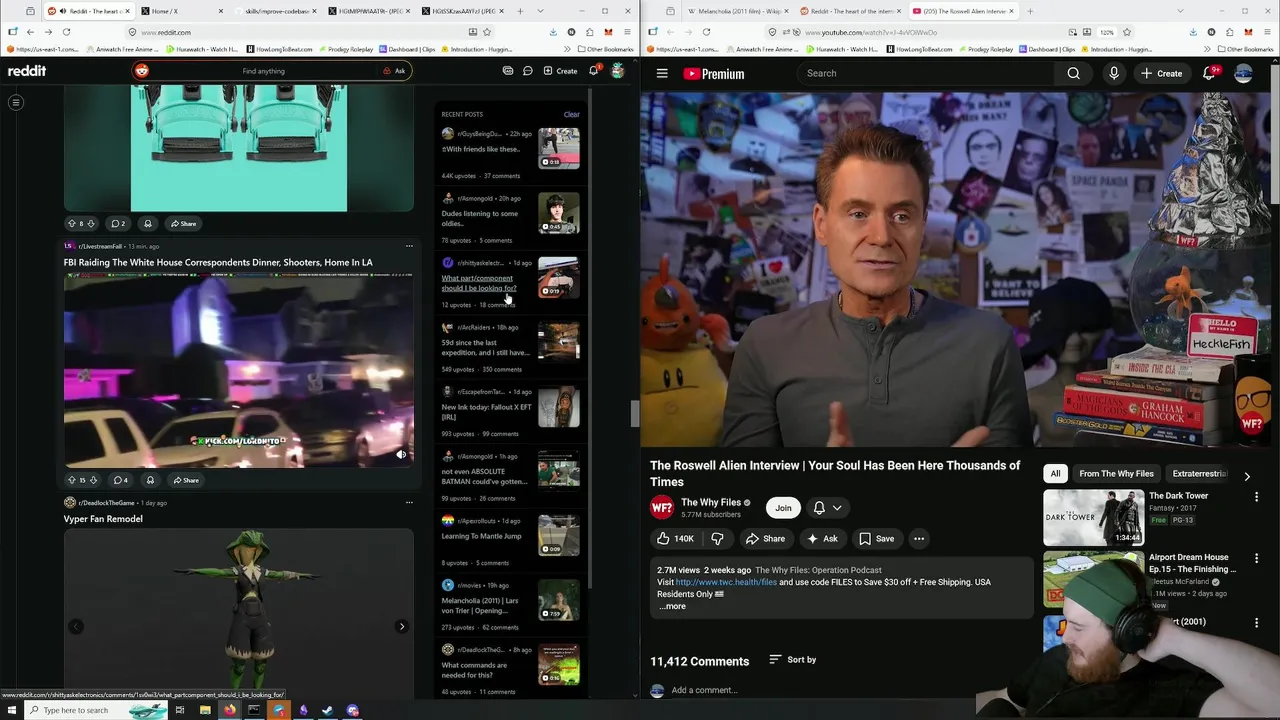1280x720 pixels.
Task: Open options for The Dark Tower recommendation
Action: pyautogui.click(x=1257, y=497)
